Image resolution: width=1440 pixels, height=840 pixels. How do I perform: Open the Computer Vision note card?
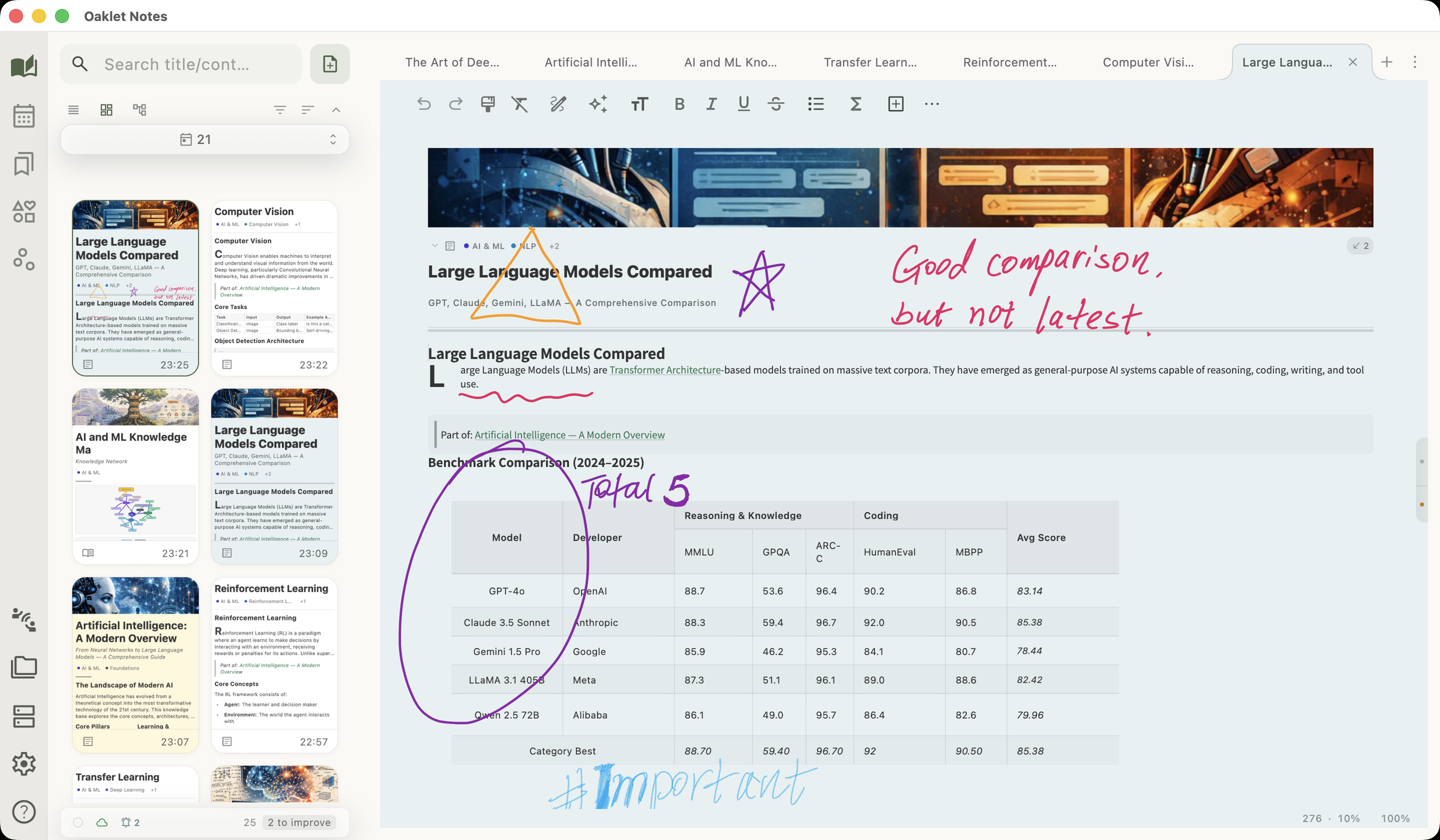tap(274, 288)
